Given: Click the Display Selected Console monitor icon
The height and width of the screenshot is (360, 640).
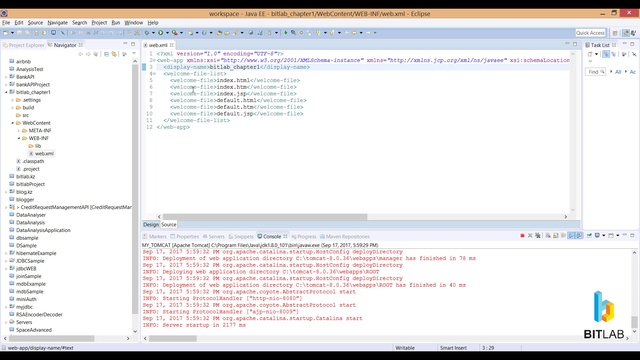Looking at the screenshot, I should pyautogui.click(x=597, y=236).
